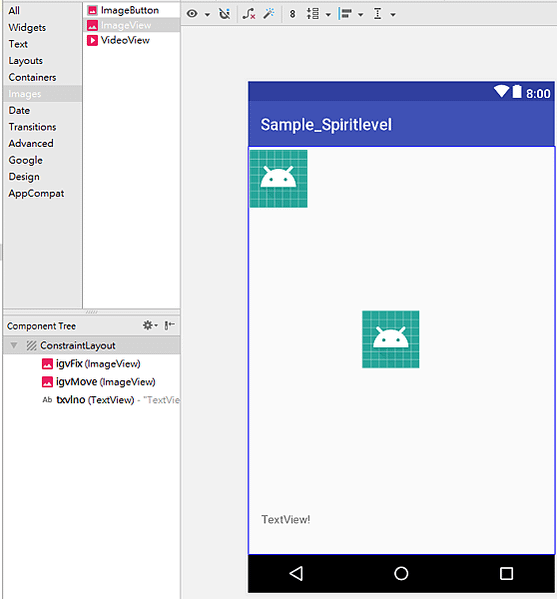Select txvIno TextView in Component Tree
The width and height of the screenshot is (557, 599).
coord(110,400)
